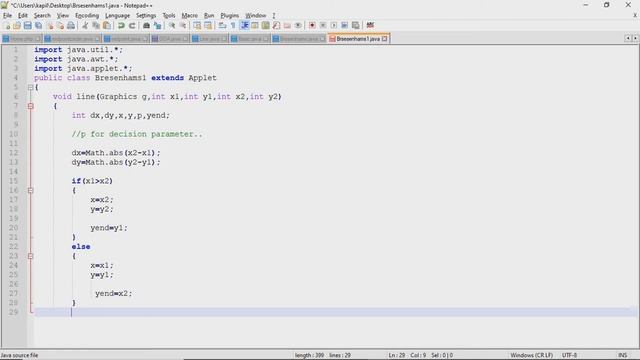Open the Encoding menu
640x360 pixels.
pyautogui.click(x=87, y=16)
